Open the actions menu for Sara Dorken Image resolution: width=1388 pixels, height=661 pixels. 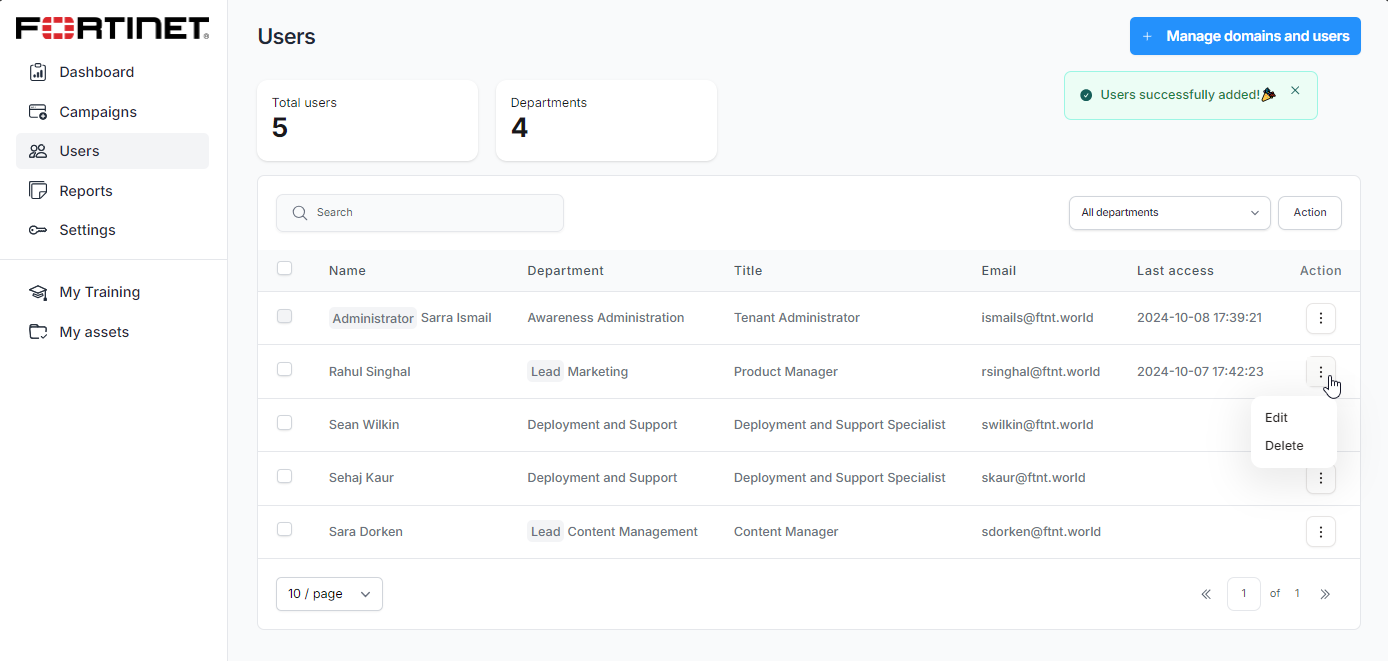[1321, 532]
